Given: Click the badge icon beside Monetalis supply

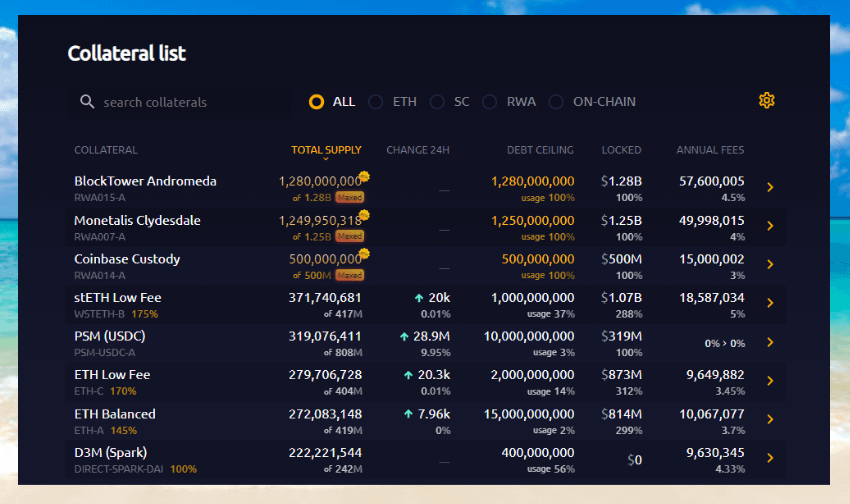Looking at the screenshot, I should (365, 216).
